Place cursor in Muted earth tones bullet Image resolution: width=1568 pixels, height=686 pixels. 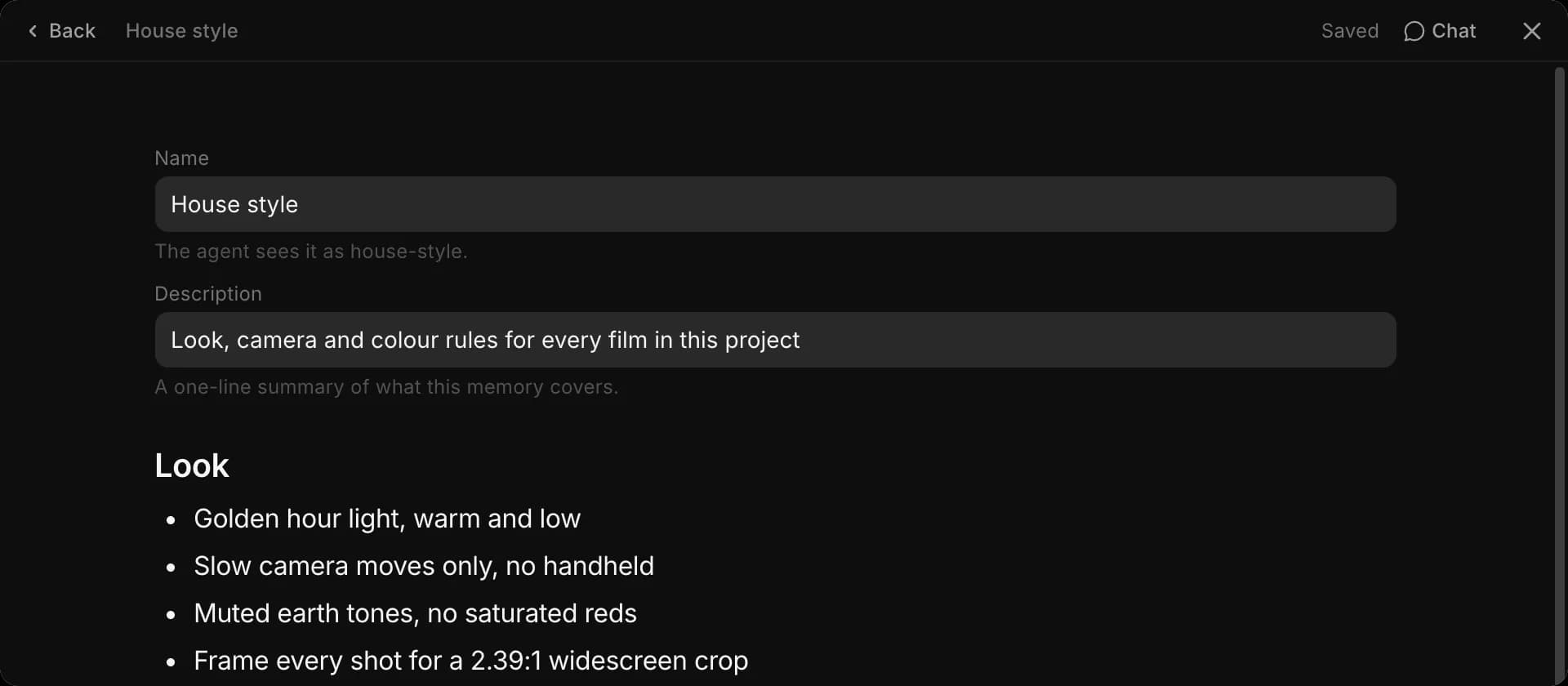point(415,613)
